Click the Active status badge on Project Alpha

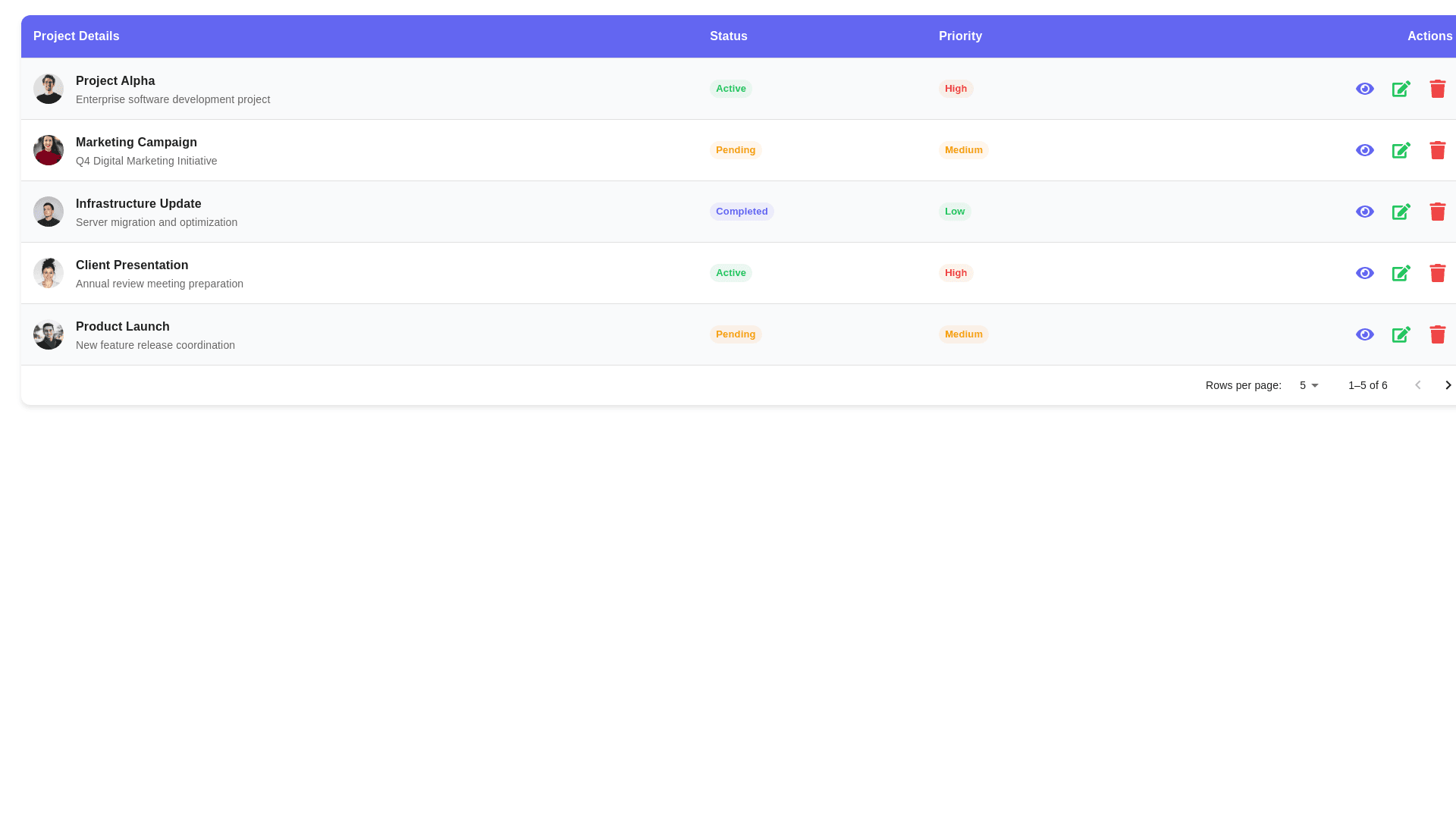pyautogui.click(x=730, y=89)
